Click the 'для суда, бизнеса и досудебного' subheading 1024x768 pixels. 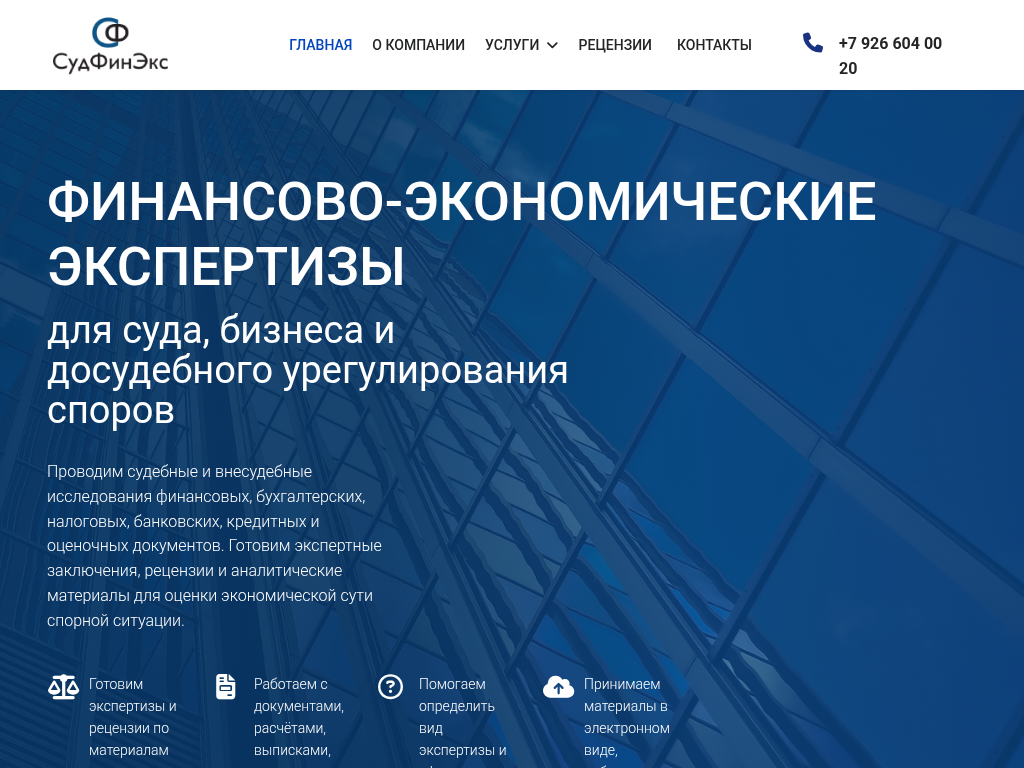[x=308, y=370]
